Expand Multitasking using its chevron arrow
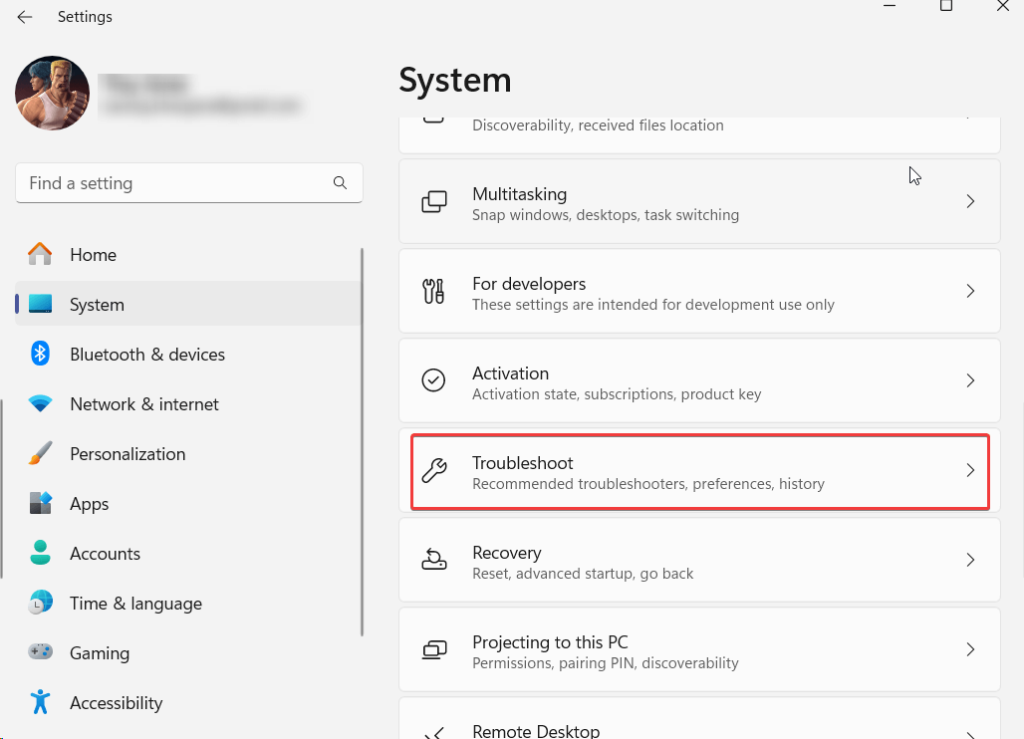Viewport: 1024px width, 739px height. (x=969, y=202)
